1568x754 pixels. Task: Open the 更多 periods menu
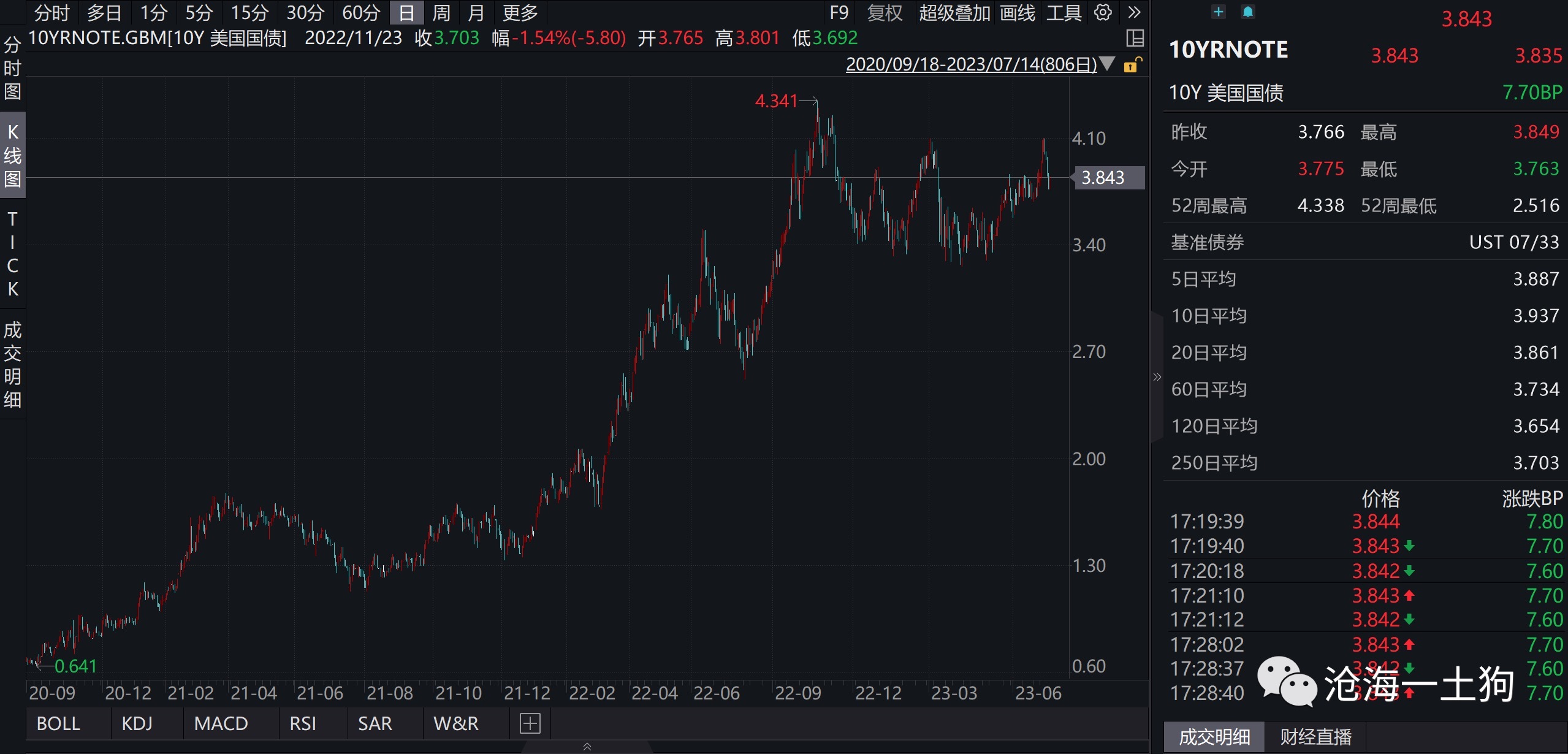point(520,12)
